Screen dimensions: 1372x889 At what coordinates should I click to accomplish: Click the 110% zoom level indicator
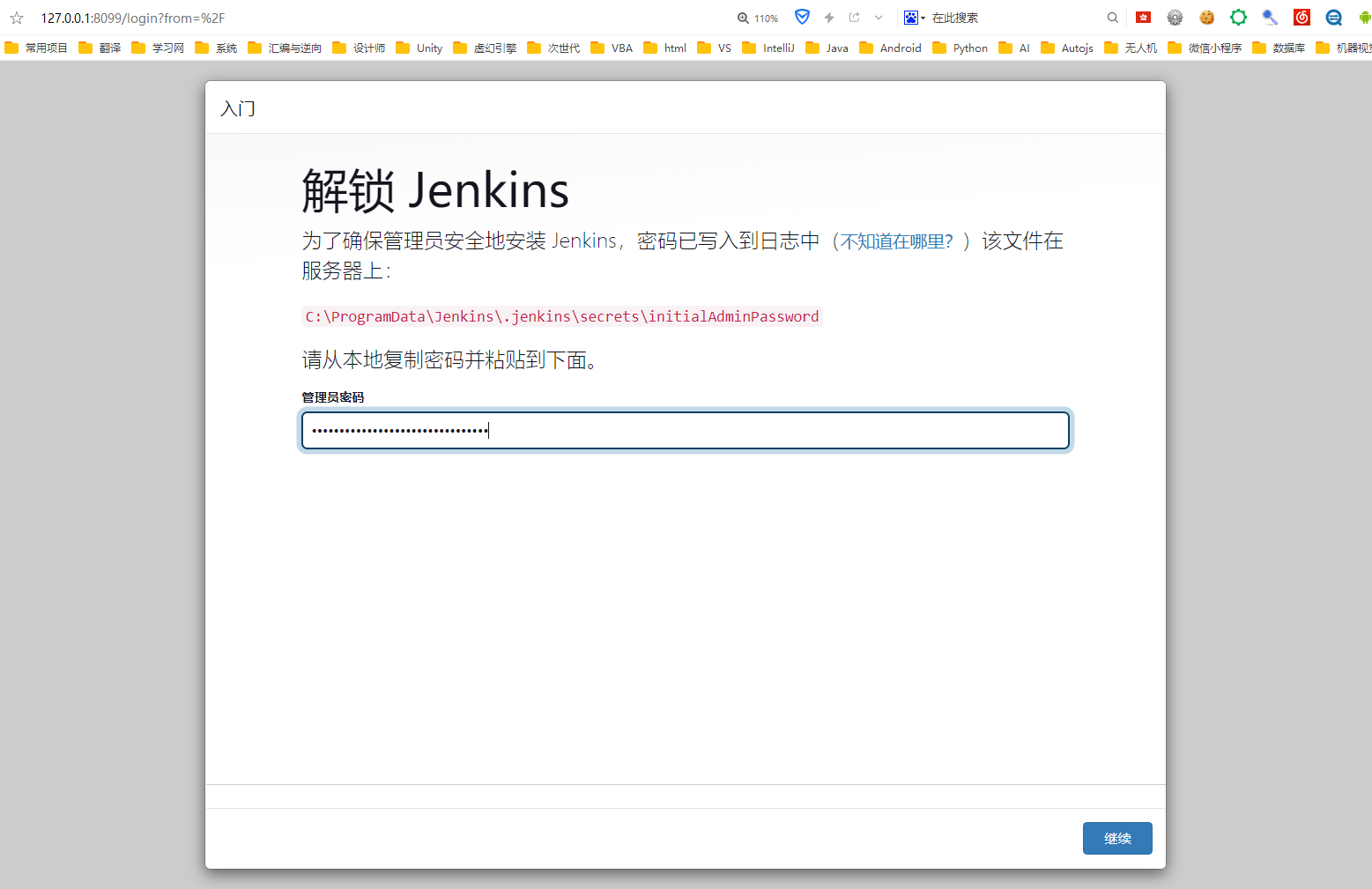(x=758, y=18)
